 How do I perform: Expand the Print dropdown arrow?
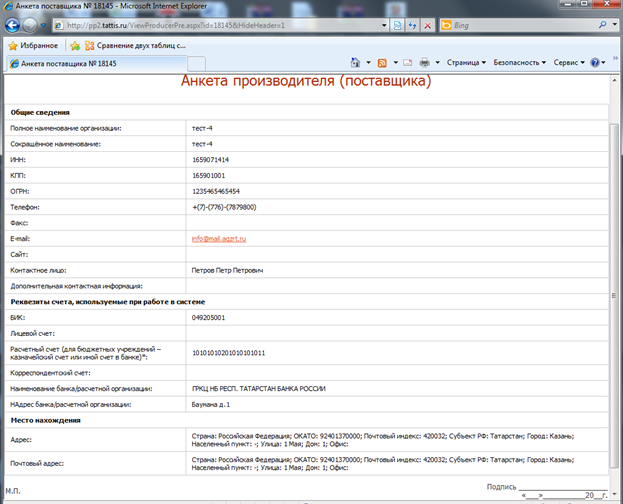(x=437, y=62)
